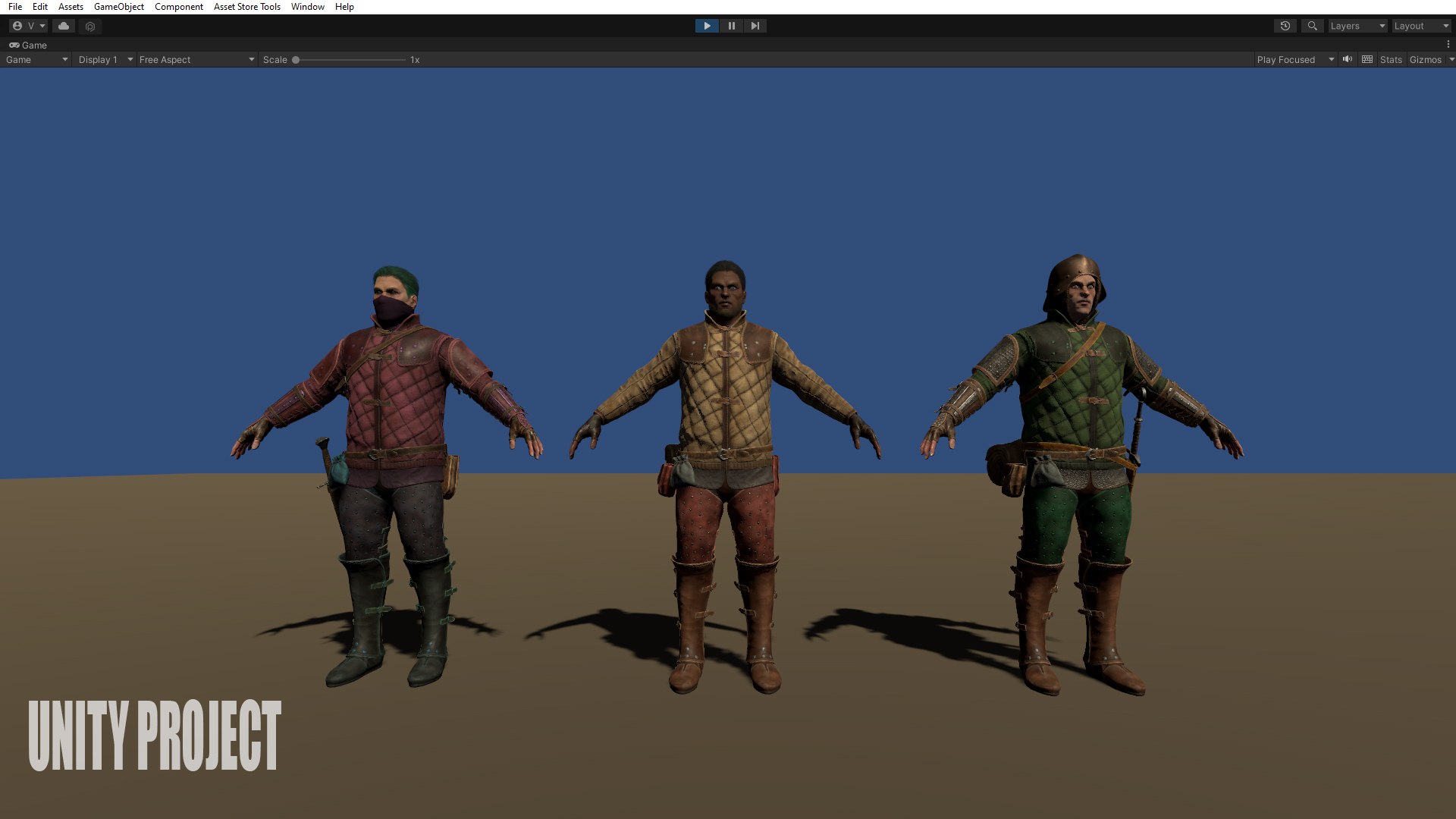Open the Window menu
Screen dimensions: 1456x819
pyautogui.click(x=308, y=7)
